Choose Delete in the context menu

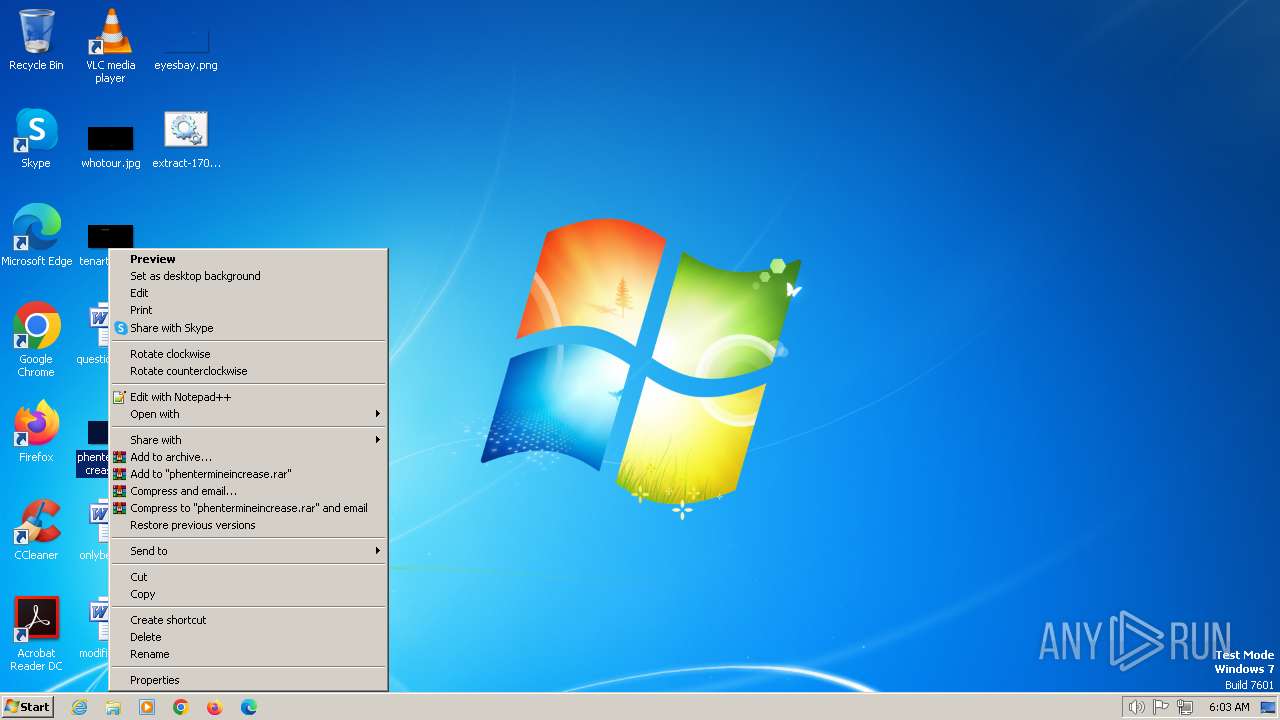pyautogui.click(x=248, y=637)
